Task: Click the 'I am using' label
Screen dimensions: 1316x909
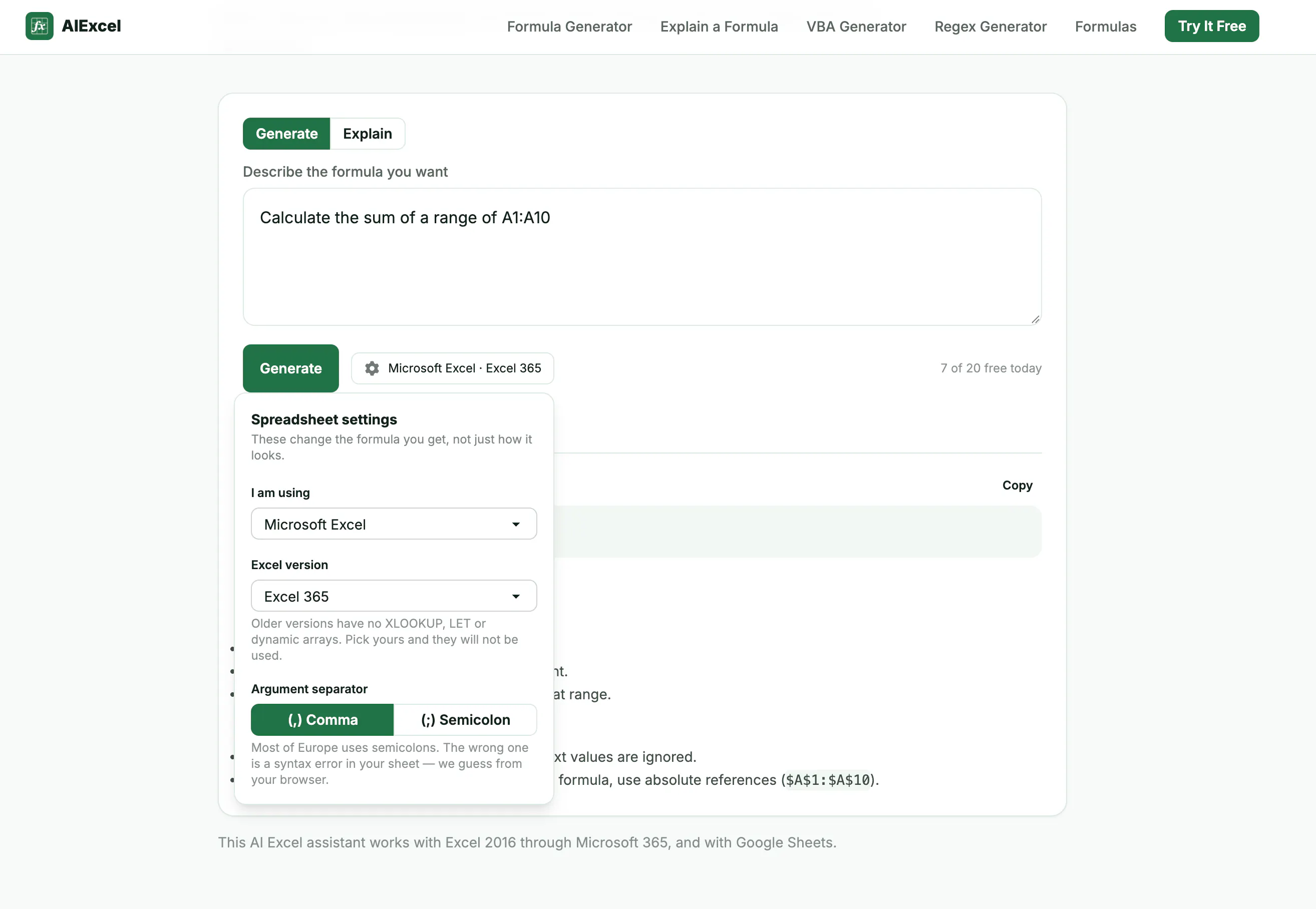Action: (280, 493)
